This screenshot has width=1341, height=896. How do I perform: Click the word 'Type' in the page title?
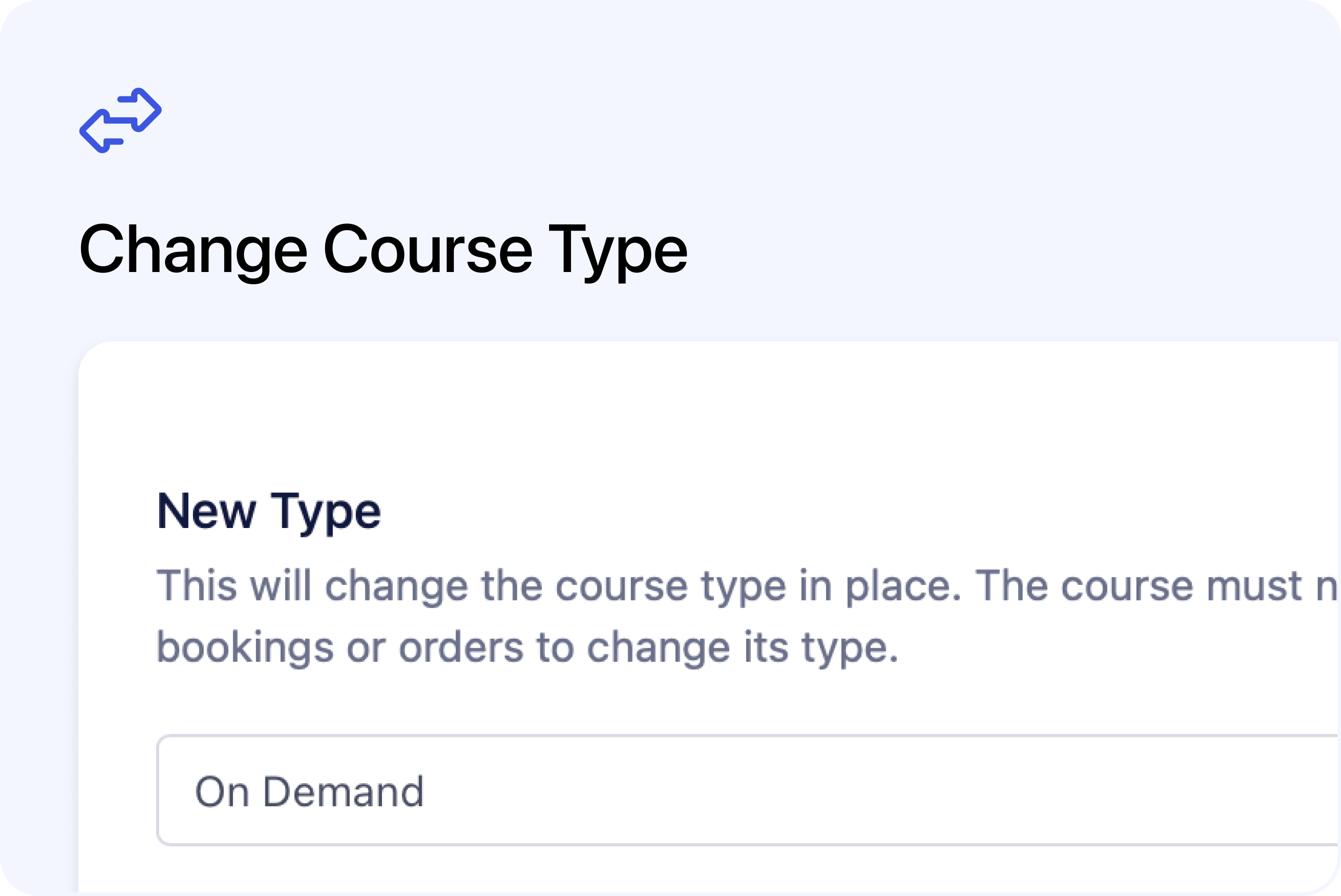tap(618, 252)
